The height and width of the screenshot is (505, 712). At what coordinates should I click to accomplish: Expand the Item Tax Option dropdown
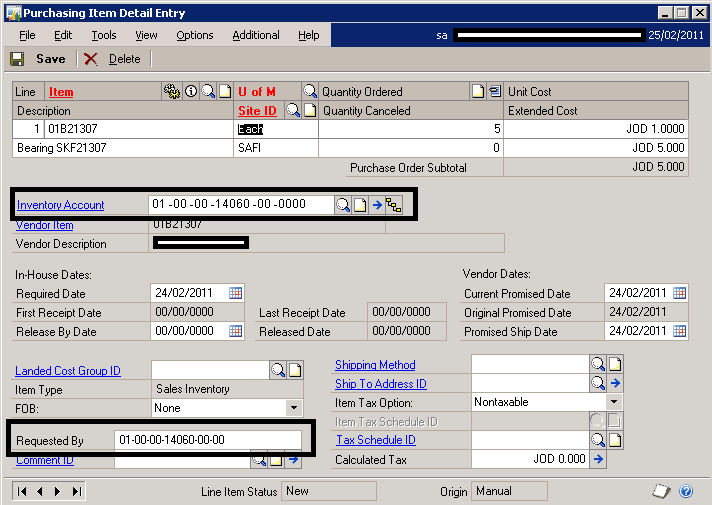(614, 401)
